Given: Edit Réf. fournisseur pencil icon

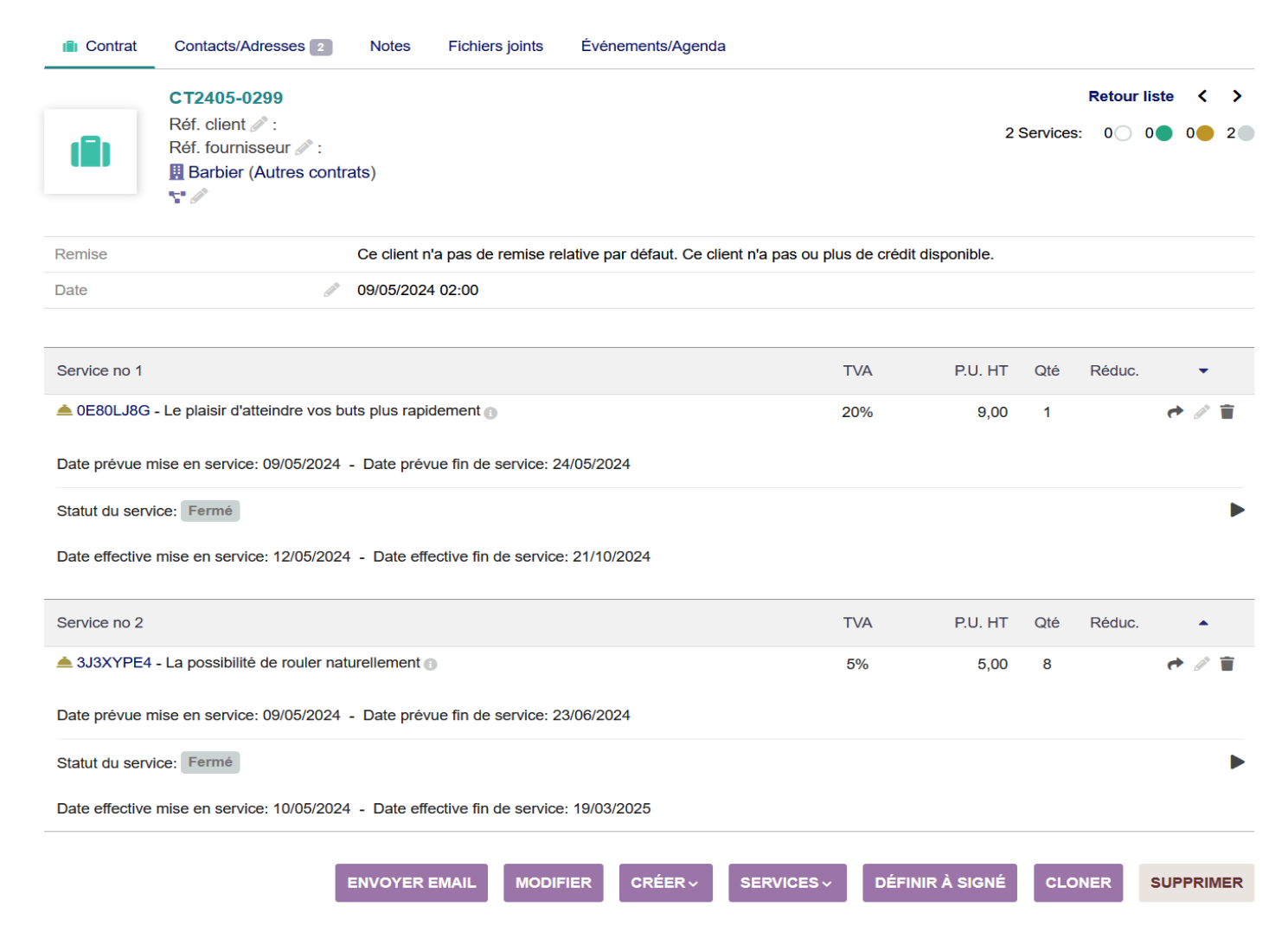Looking at the screenshot, I should 304,148.
